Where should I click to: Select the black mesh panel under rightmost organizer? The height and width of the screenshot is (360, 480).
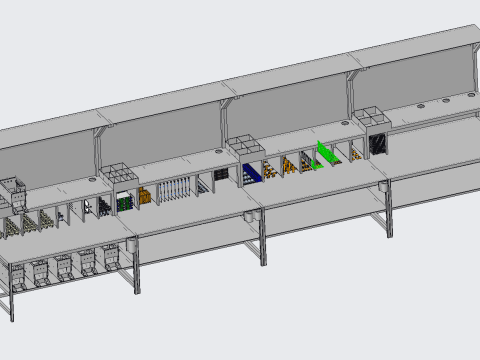click(378, 143)
